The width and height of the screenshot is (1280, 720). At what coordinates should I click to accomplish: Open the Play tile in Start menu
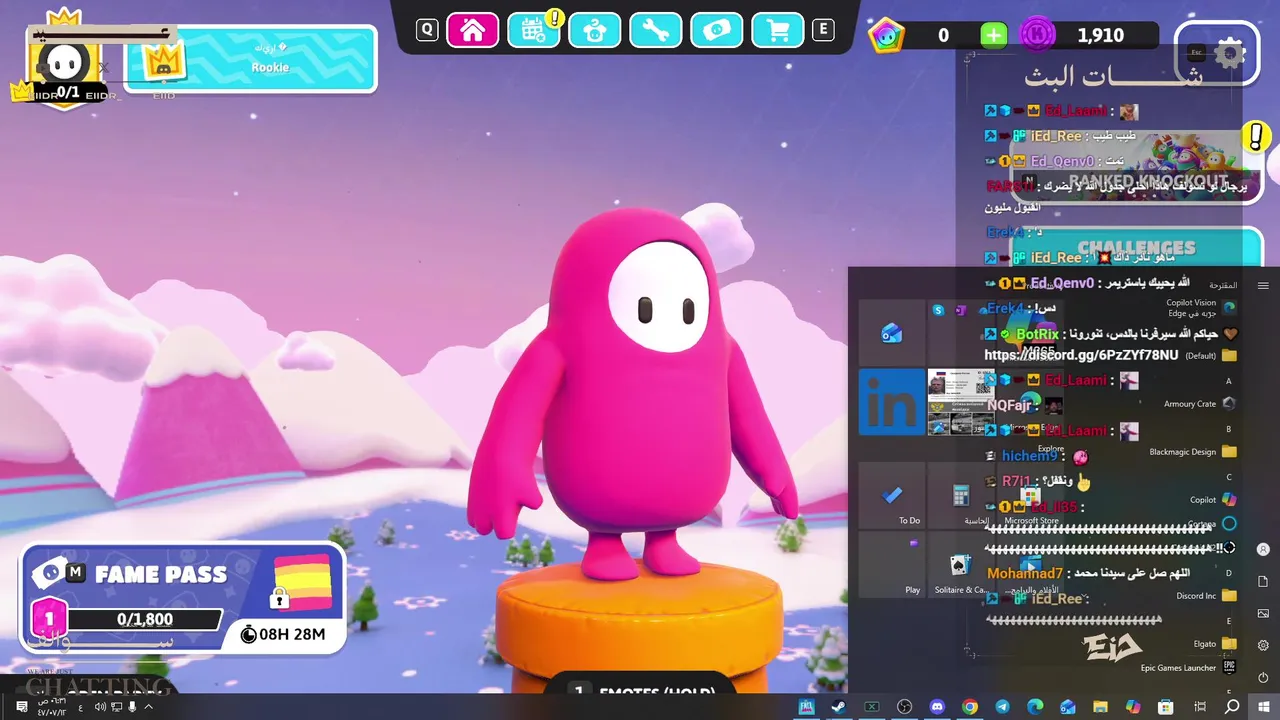[x=892, y=567]
